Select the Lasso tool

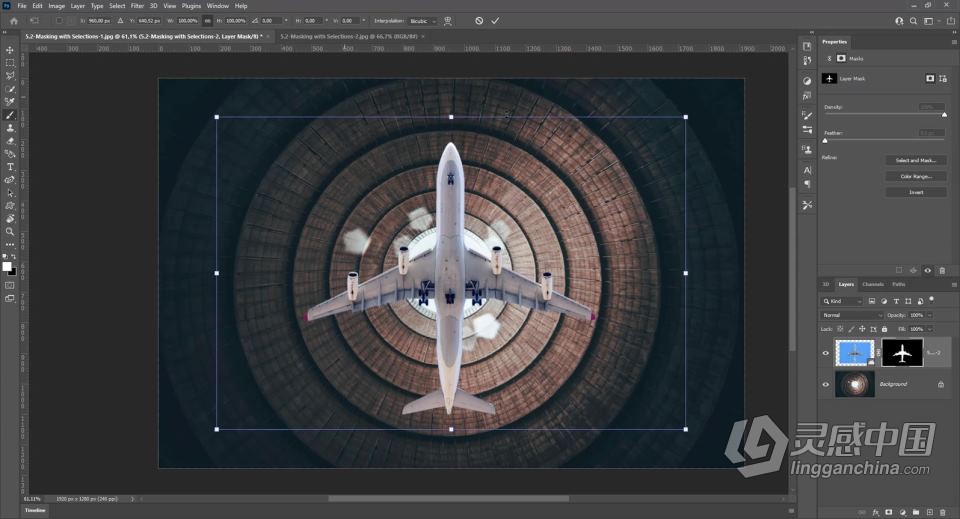pyautogui.click(x=10, y=76)
